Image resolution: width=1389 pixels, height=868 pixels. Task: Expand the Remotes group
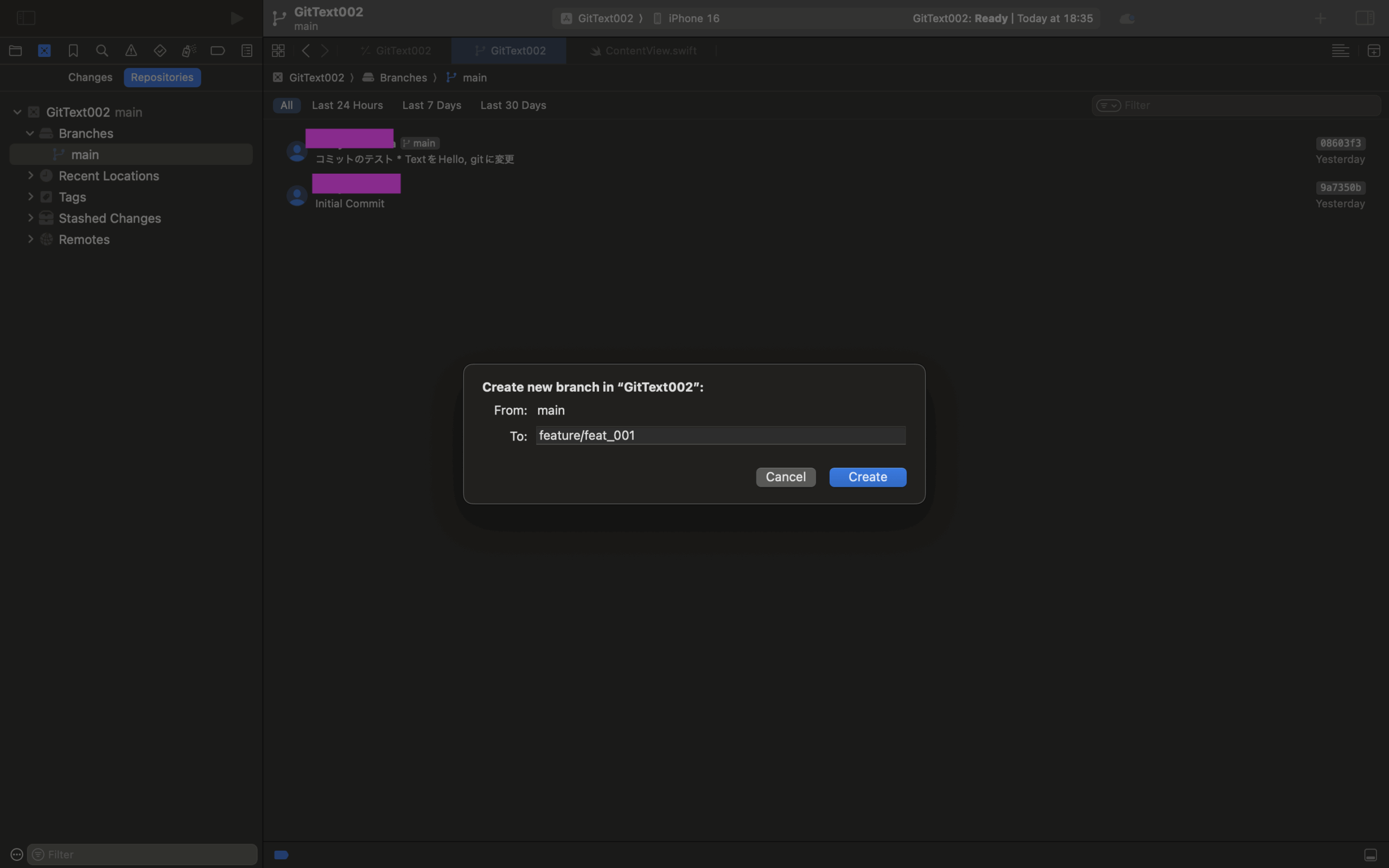click(x=31, y=239)
